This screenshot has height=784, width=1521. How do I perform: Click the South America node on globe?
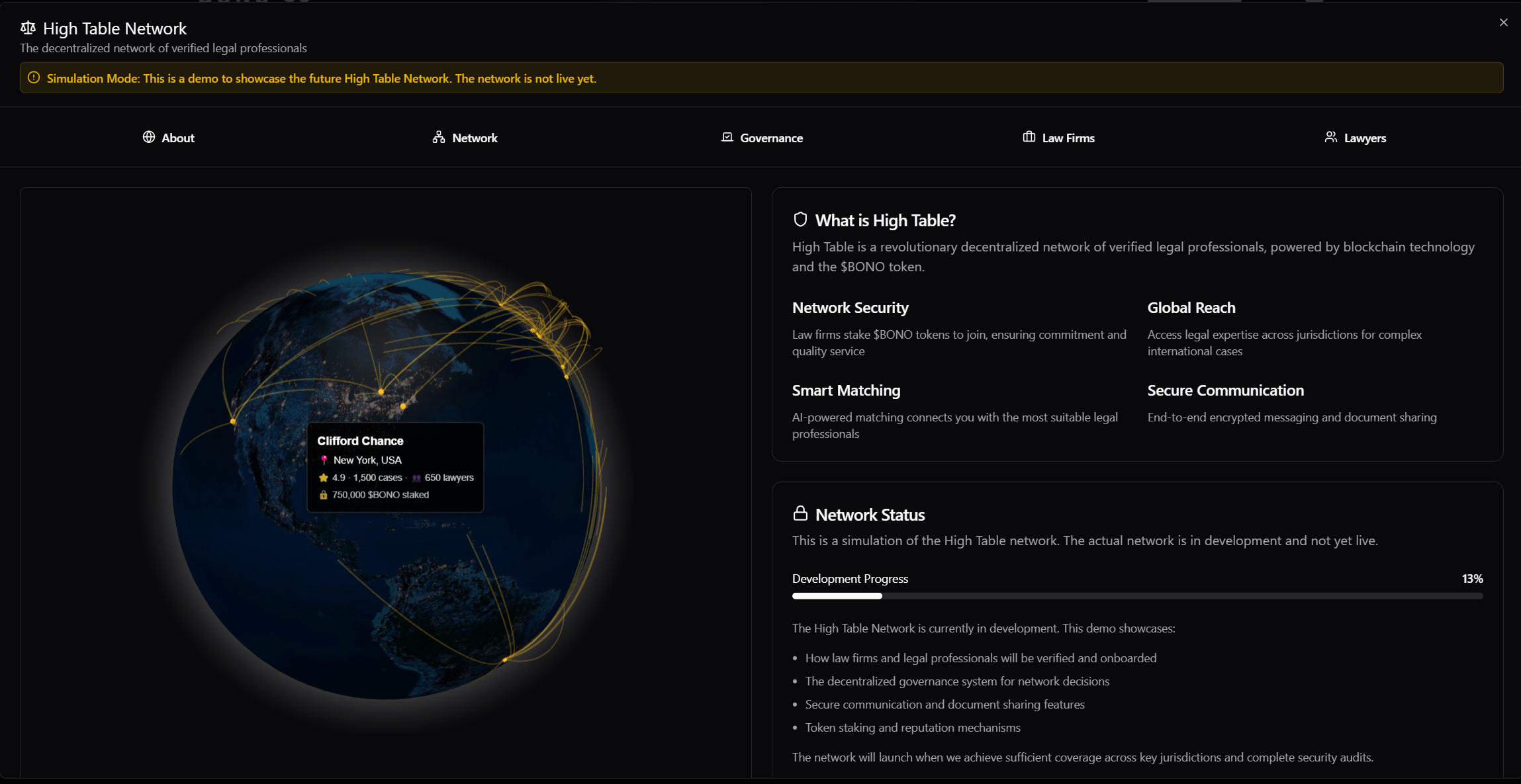[x=505, y=660]
